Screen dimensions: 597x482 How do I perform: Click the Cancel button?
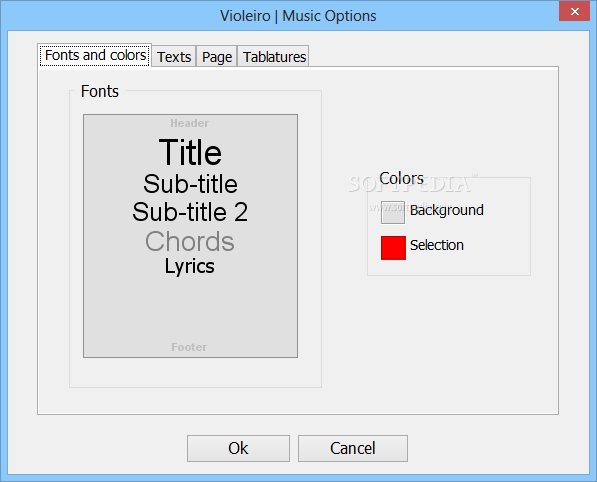click(353, 448)
